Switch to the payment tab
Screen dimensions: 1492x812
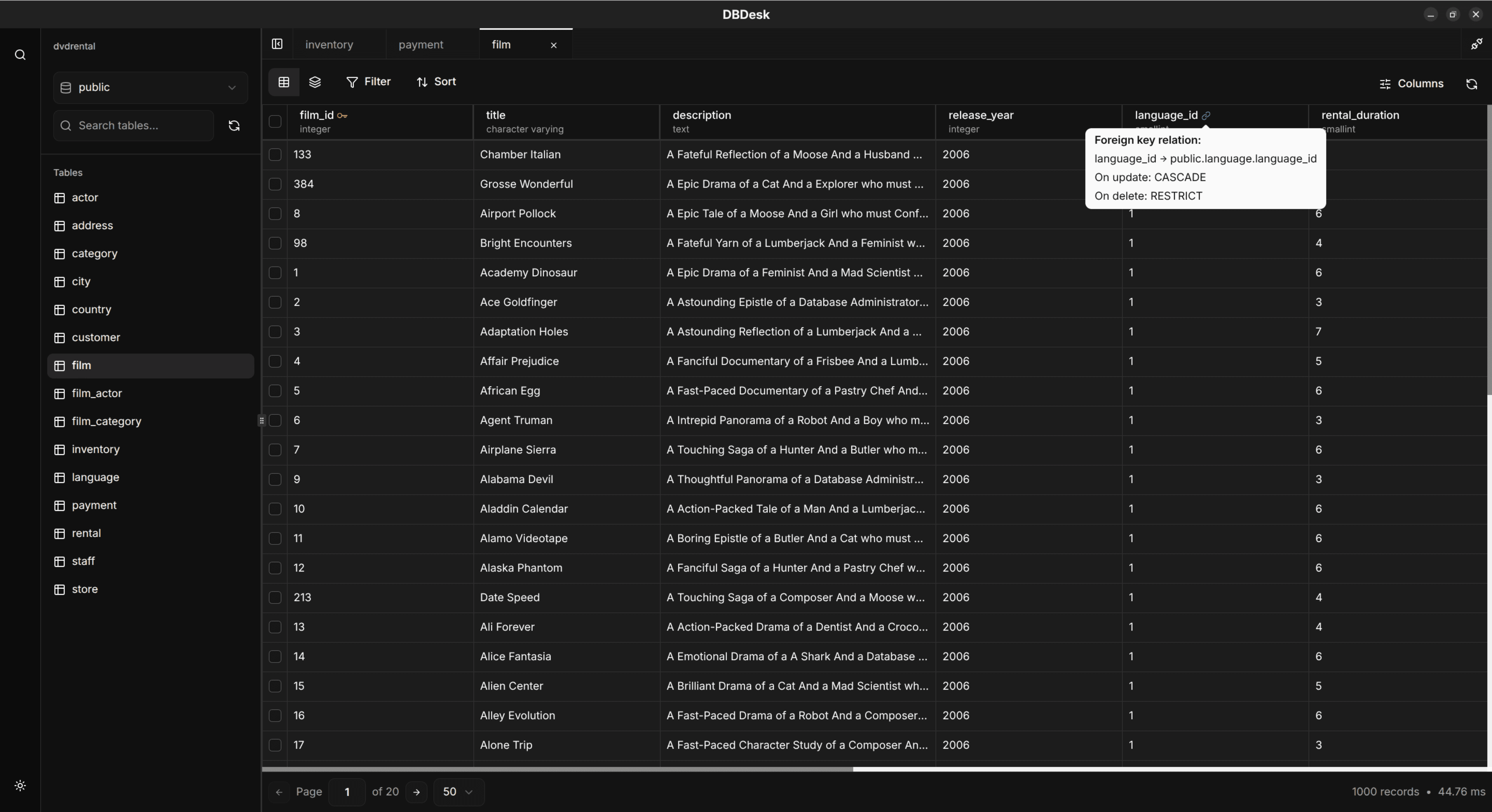[420, 45]
